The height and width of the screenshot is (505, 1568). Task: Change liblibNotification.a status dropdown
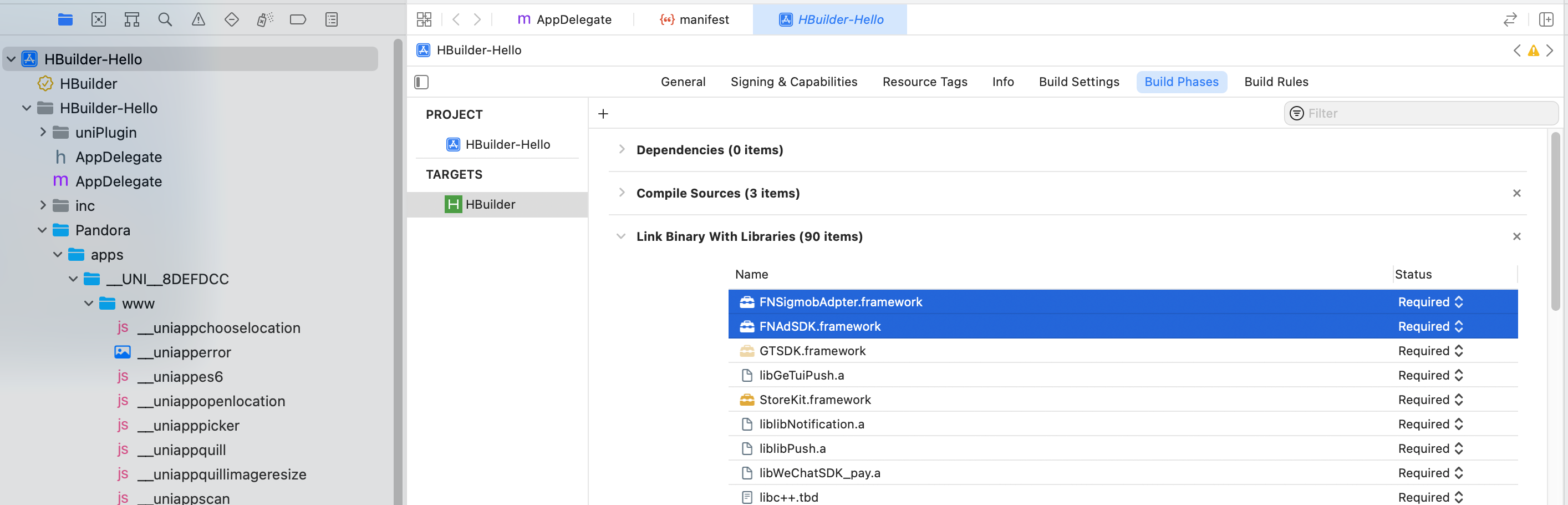pos(1430,424)
